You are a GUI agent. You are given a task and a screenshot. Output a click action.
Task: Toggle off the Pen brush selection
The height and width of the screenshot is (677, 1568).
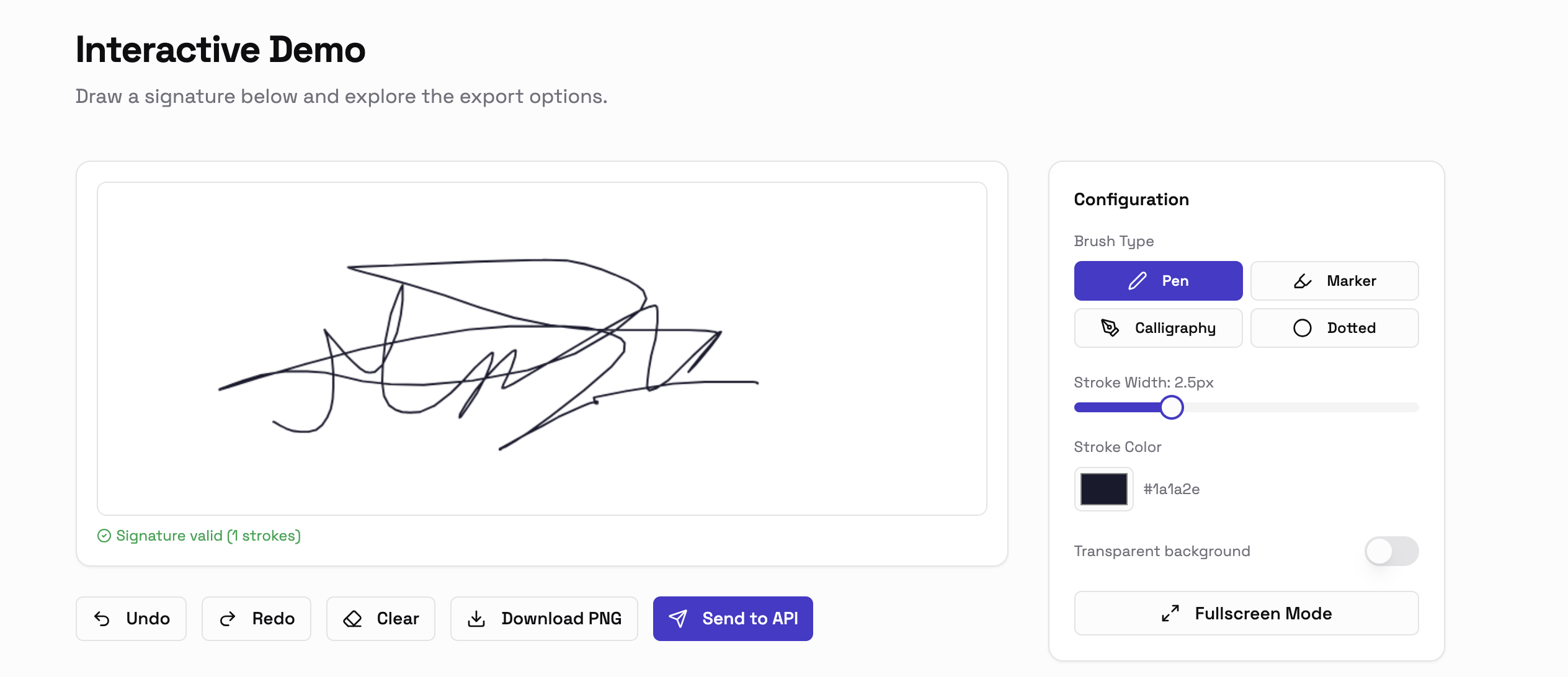point(1158,280)
